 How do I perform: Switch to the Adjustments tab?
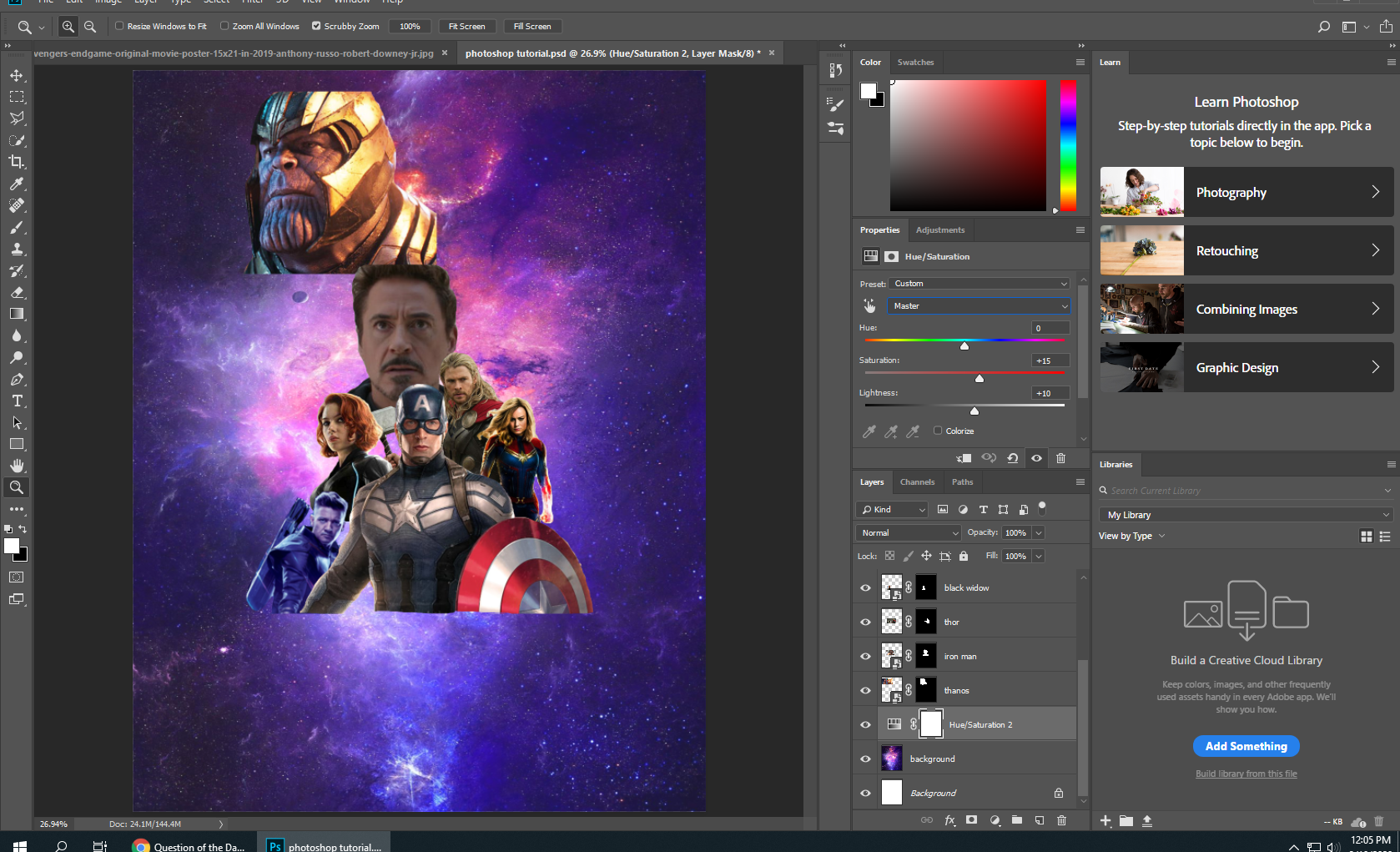(940, 230)
